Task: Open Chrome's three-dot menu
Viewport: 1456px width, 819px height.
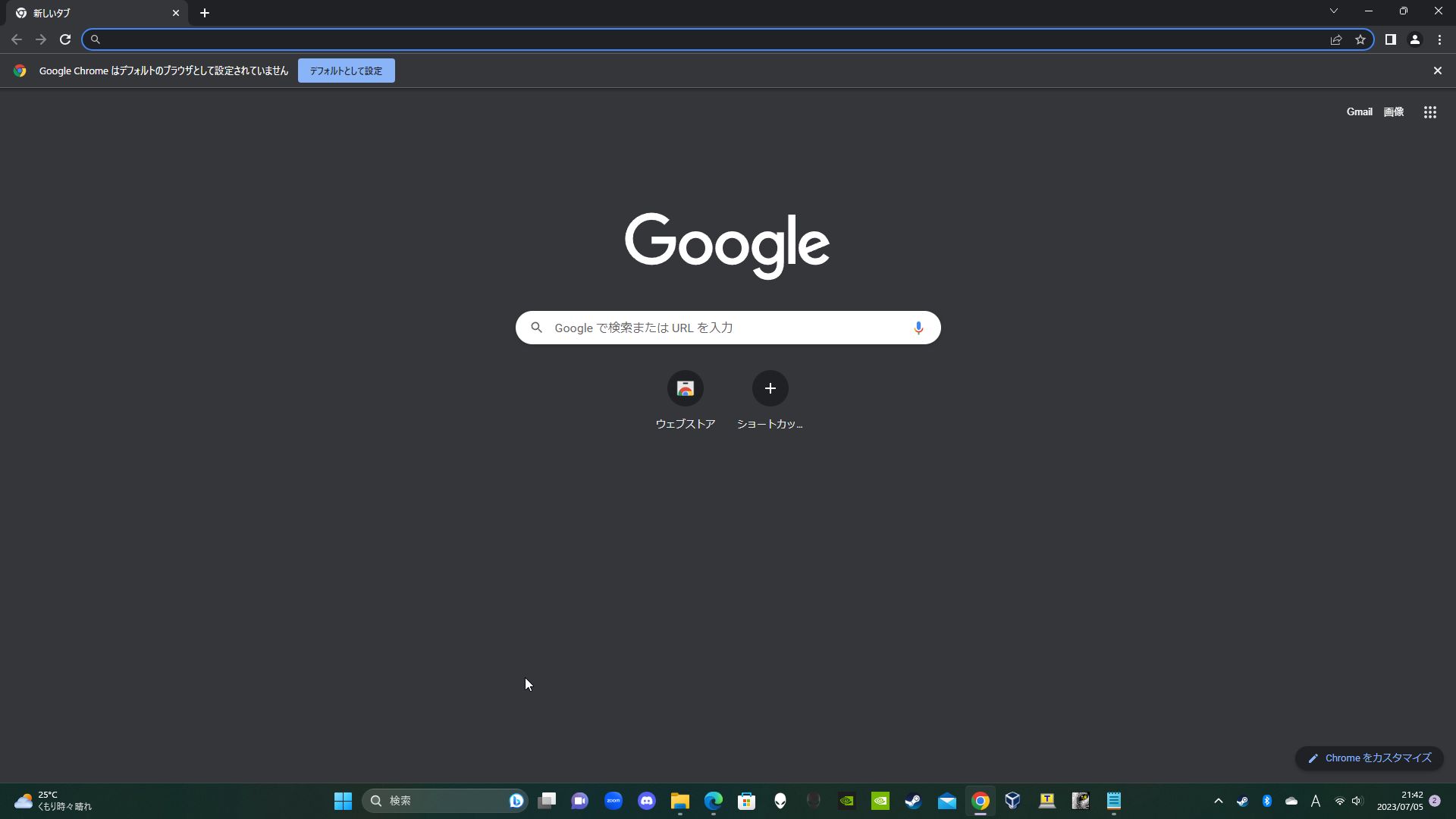Action: click(x=1439, y=39)
